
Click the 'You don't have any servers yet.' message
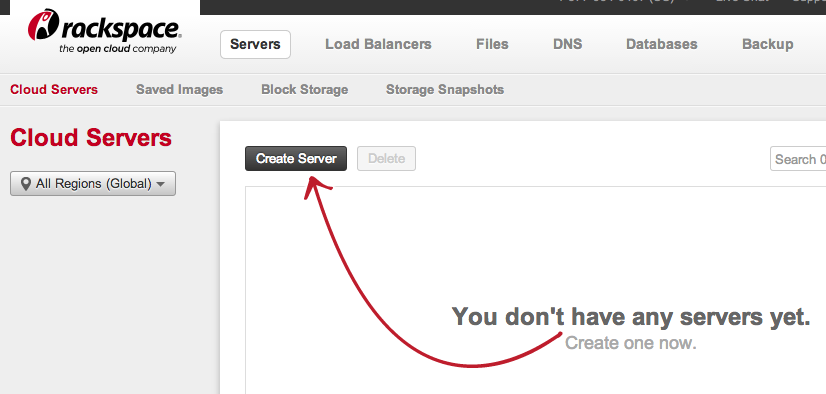pos(631,317)
